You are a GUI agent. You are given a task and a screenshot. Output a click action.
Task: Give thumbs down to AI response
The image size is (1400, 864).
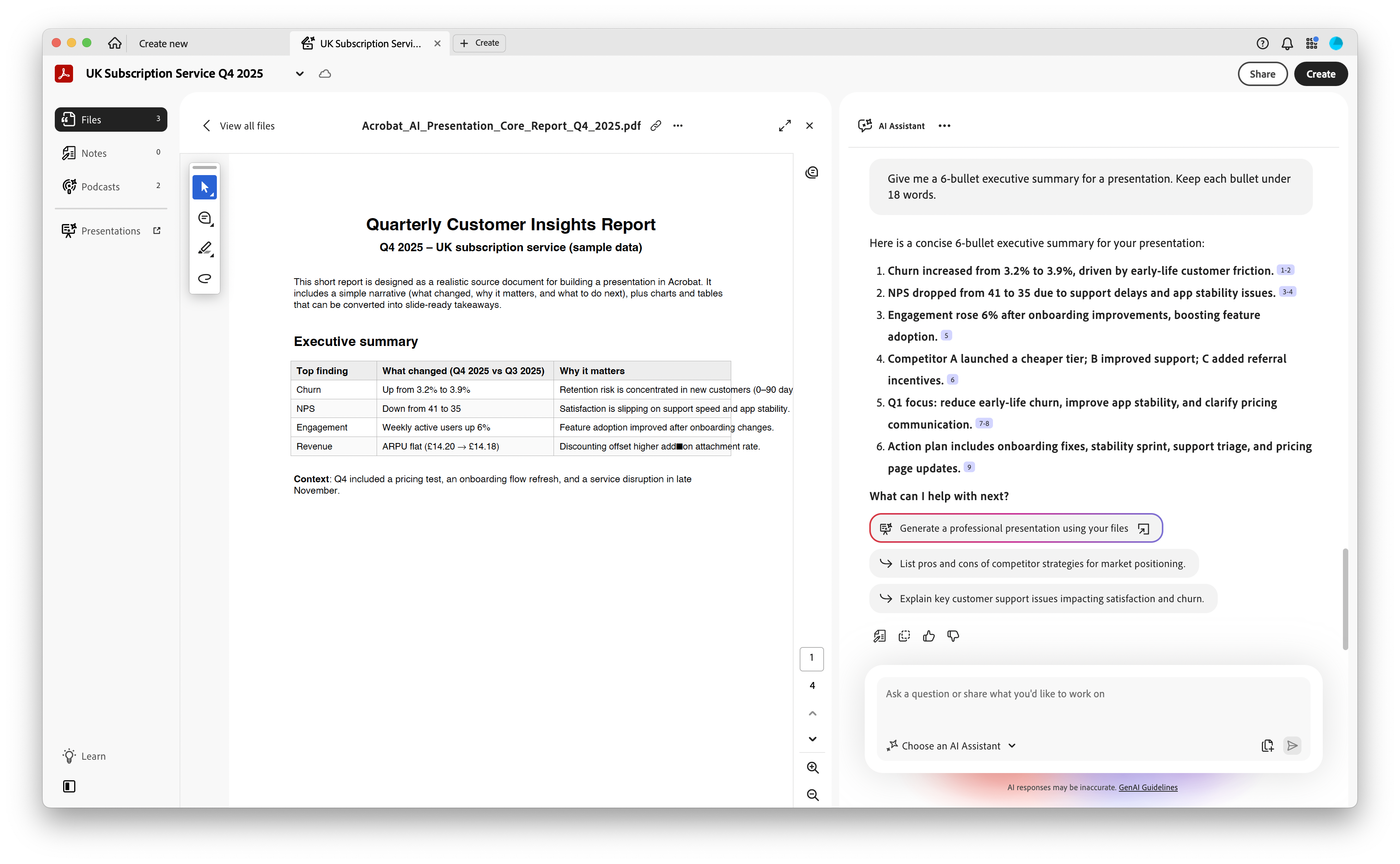953,636
